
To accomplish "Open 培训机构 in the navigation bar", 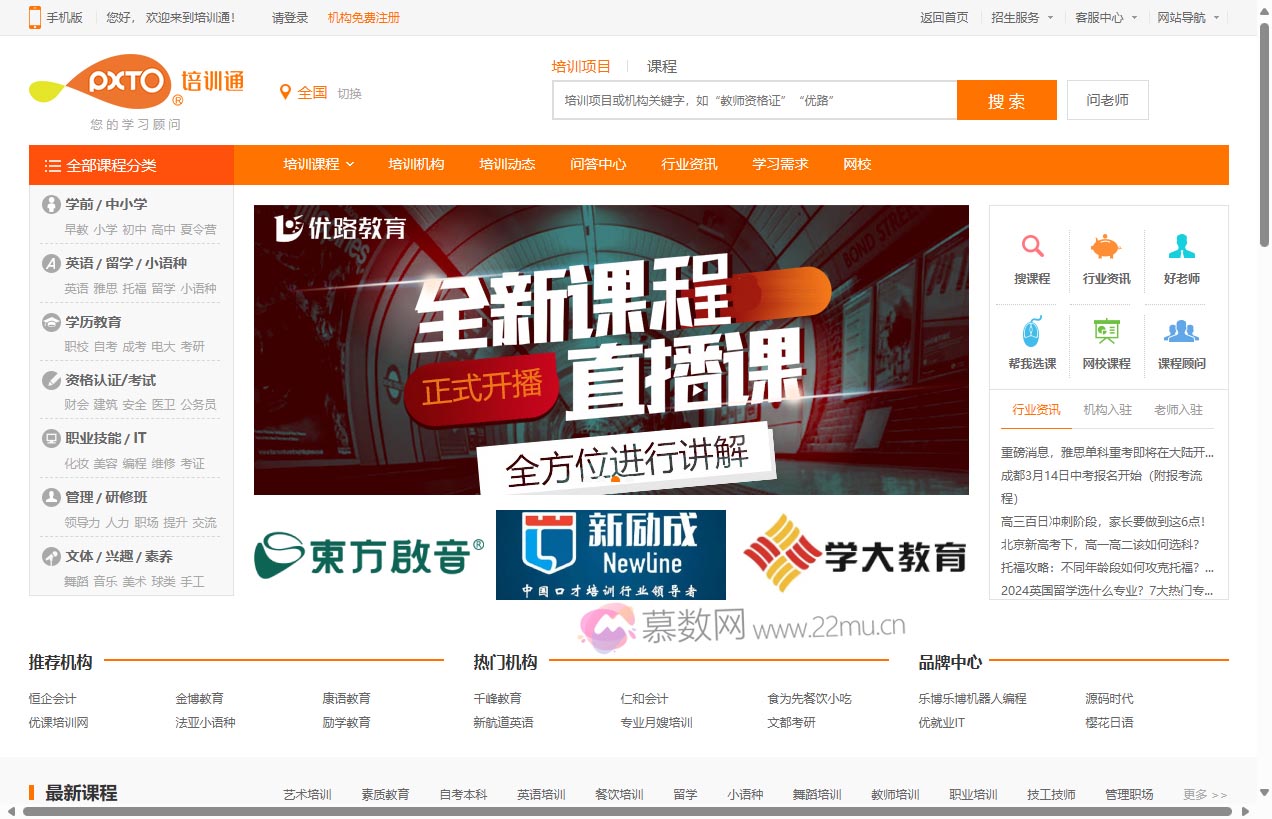I will point(416,164).
